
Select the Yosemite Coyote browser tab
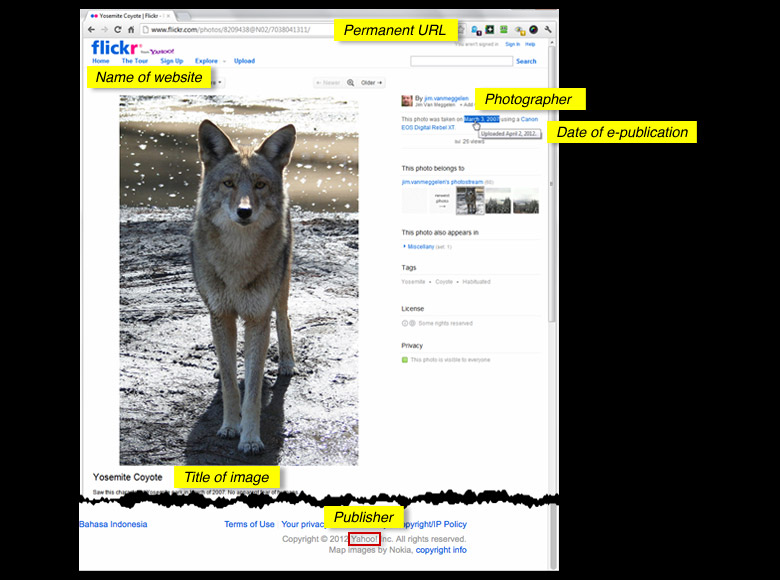point(127,16)
